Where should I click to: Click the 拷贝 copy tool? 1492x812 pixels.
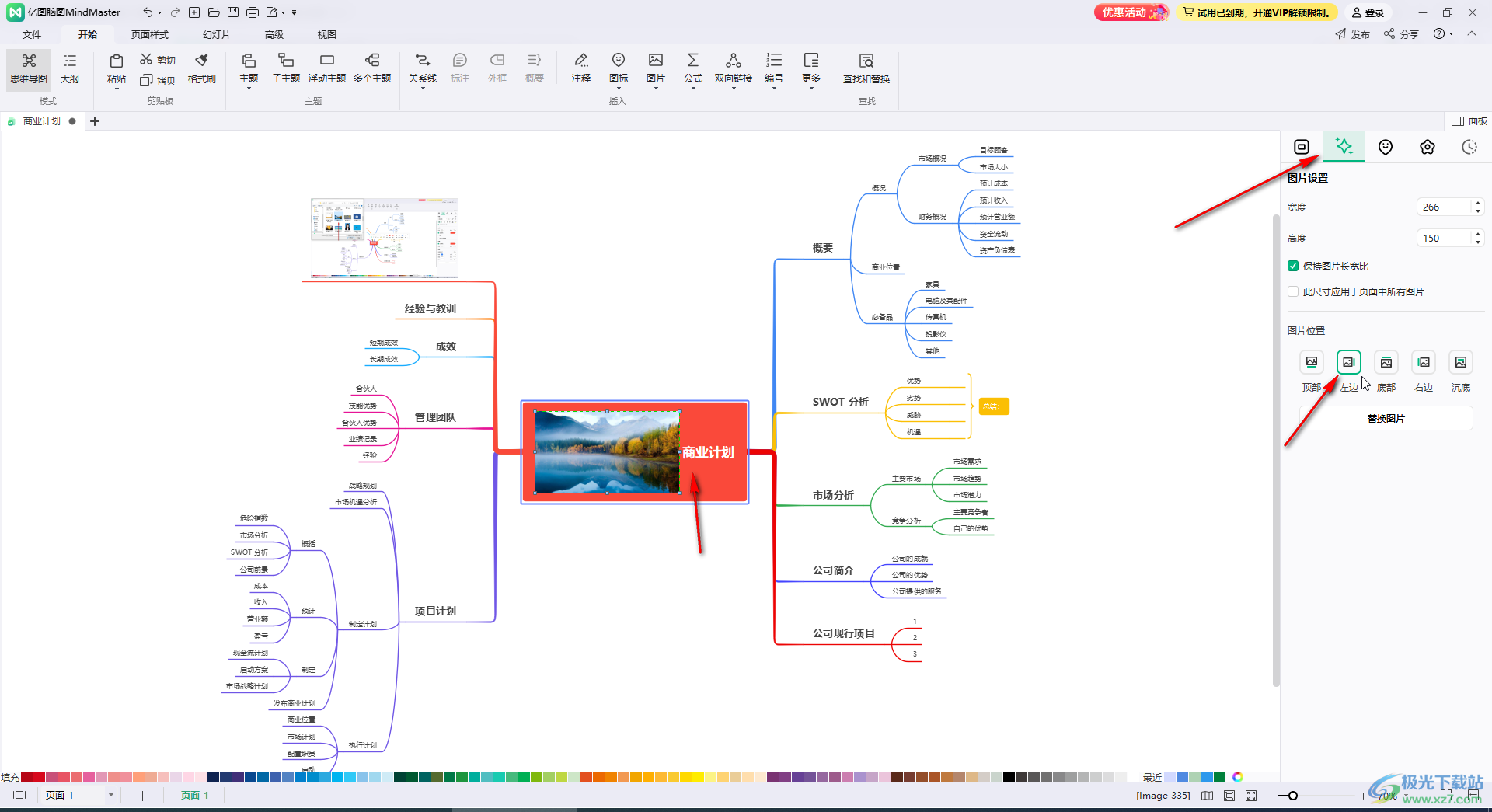click(158, 80)
